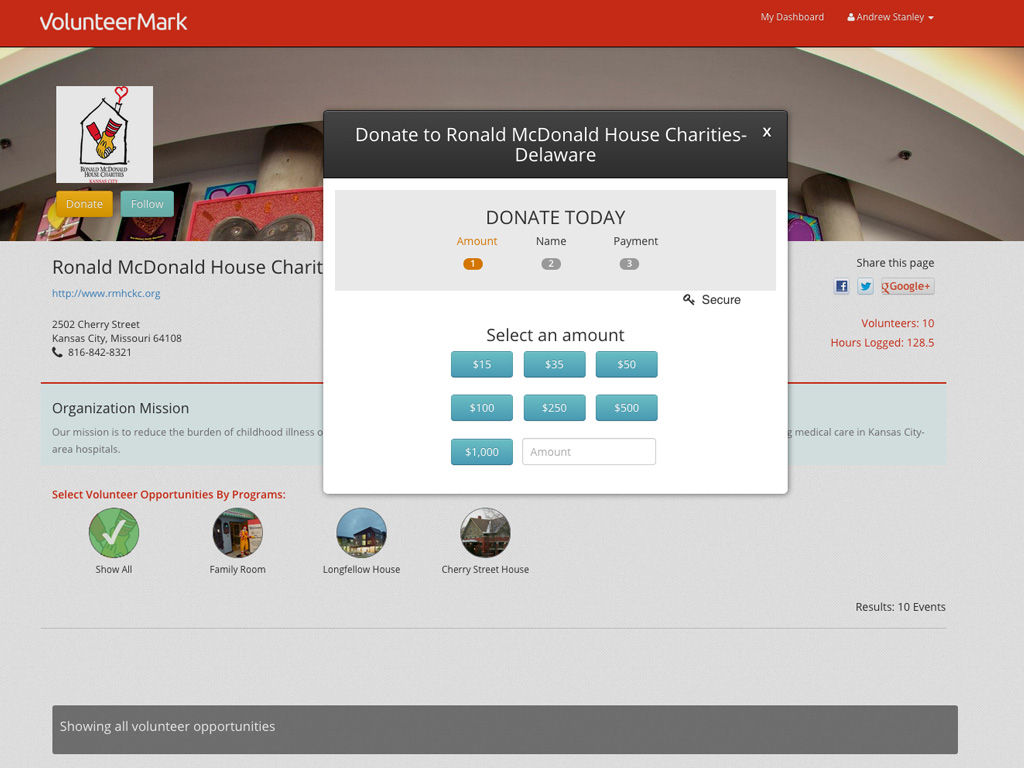Click the Share this page label

[x=895, y=263]
